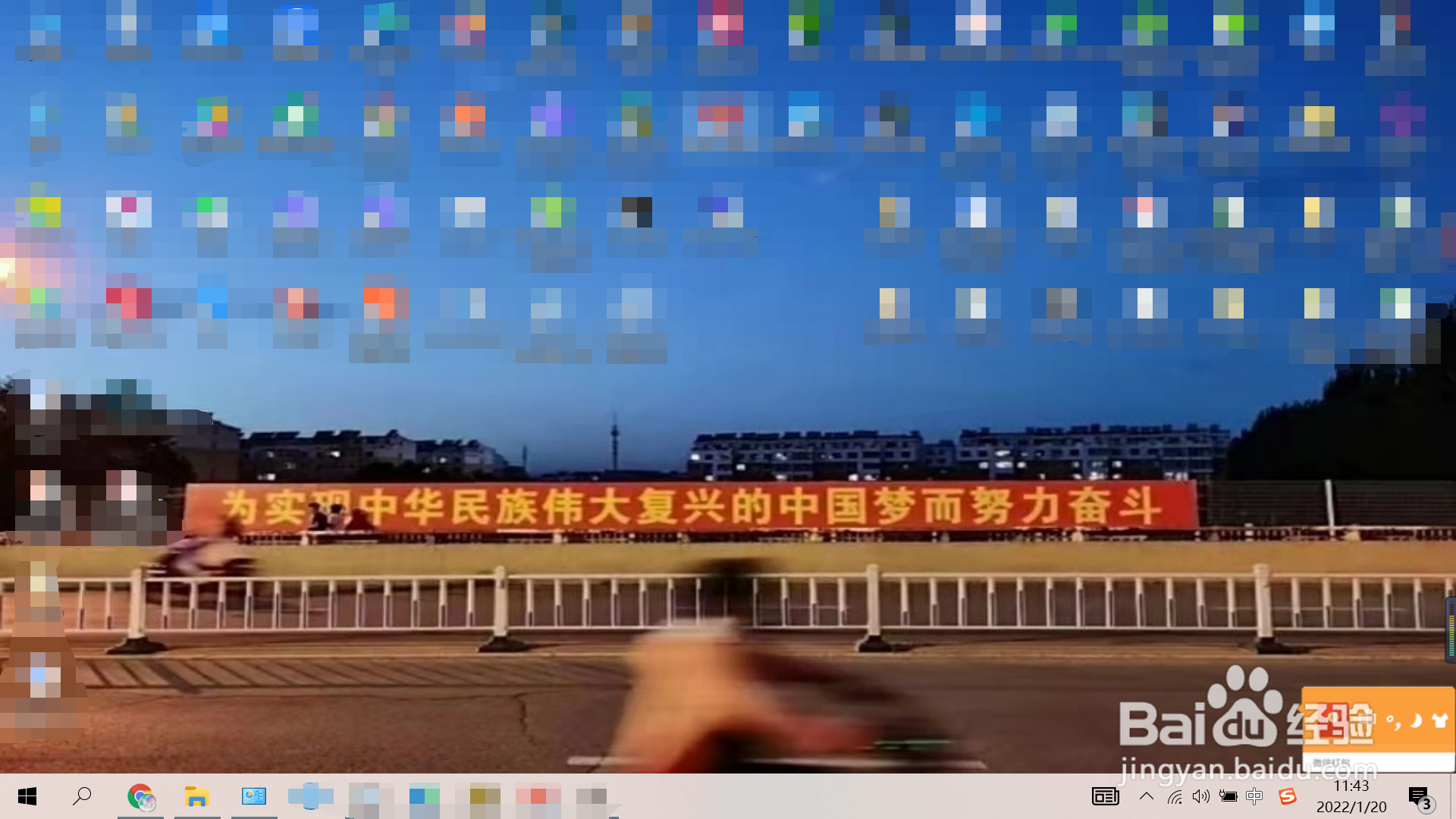Click the speaker volume tray icon

coord(1200,796)
